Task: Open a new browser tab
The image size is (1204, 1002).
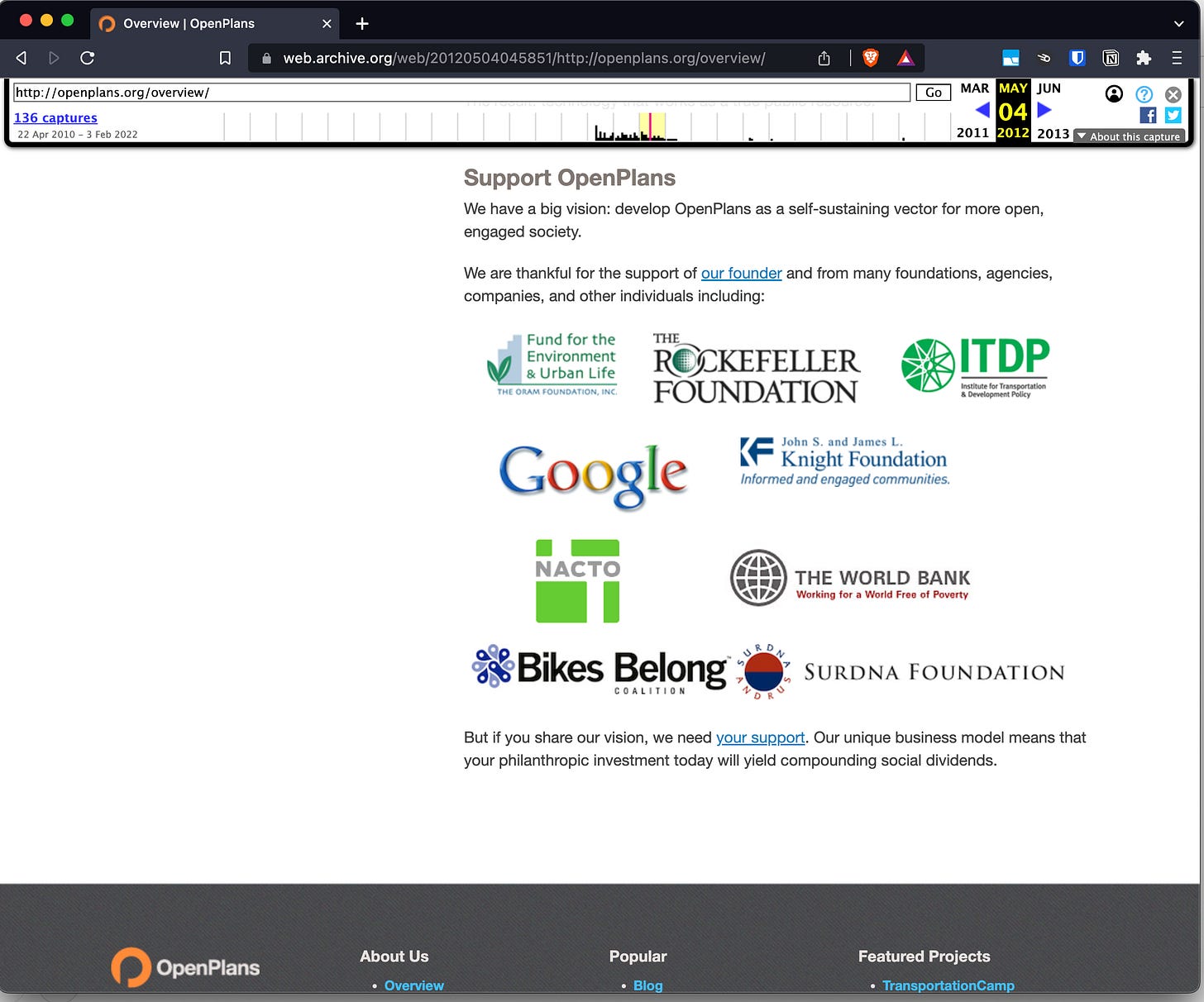Action: (x=362, y=23)
